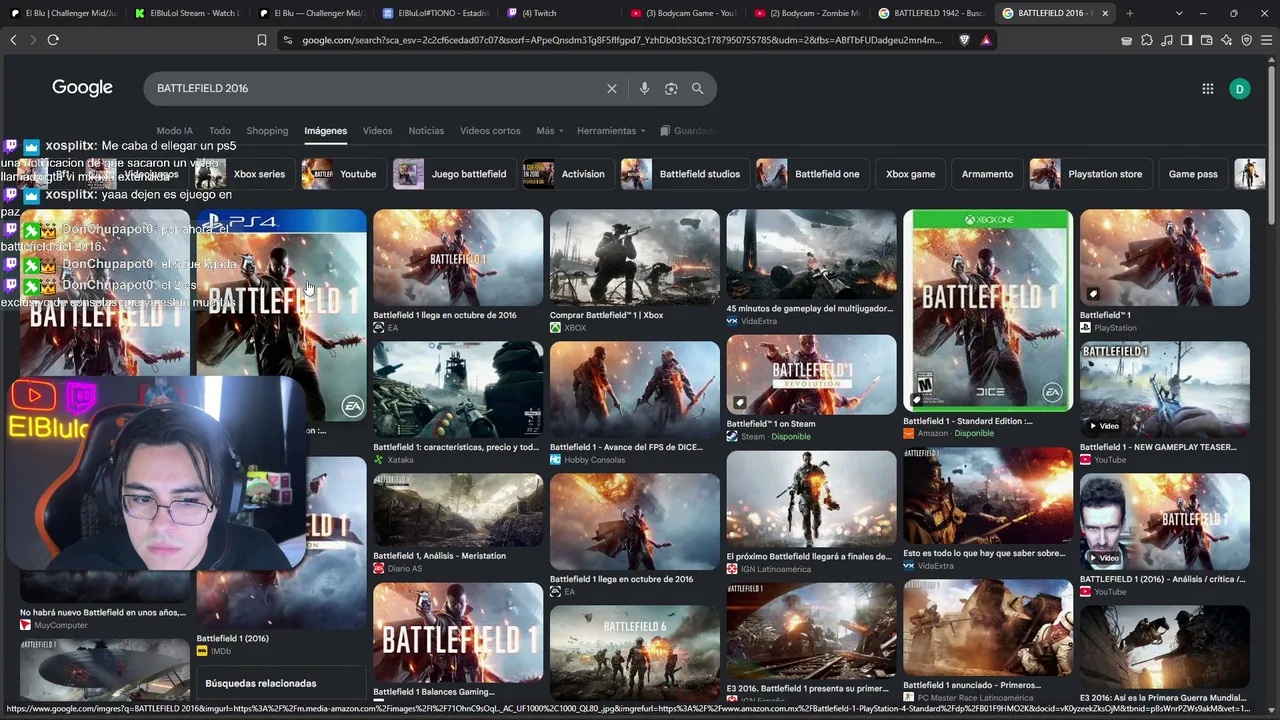Filter images by Armamento chip
This screenshot has height=720, width=1280.
987,174
